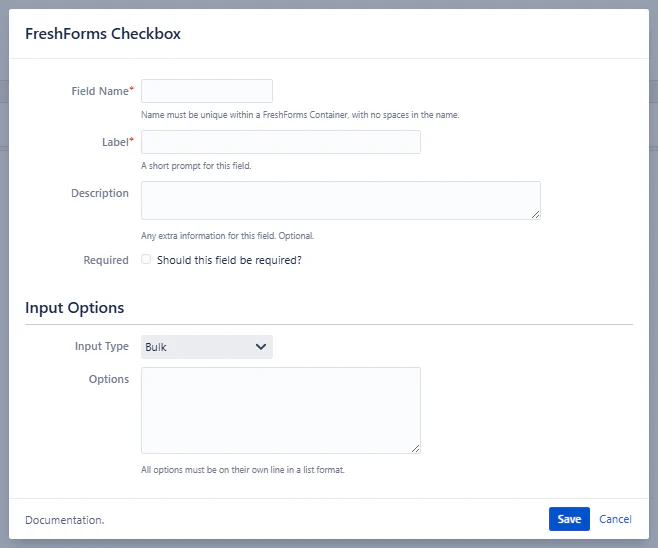Screen dimensions: 658x548
Task: Click inside the Description textarea
Action: (x=340, y=200)
